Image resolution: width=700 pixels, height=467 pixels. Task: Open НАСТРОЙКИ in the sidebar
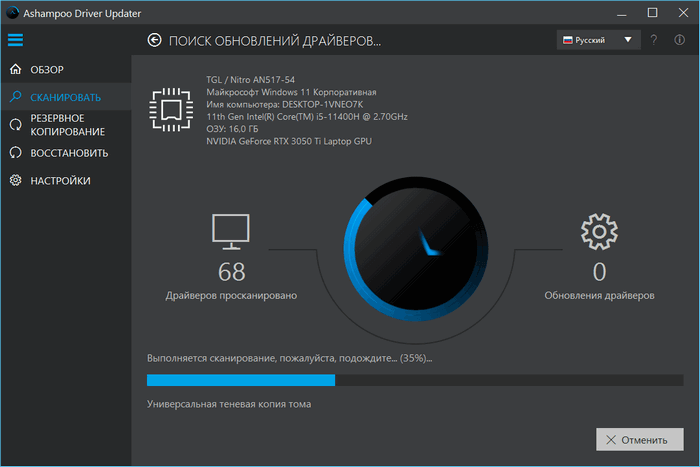click(66, 181)
